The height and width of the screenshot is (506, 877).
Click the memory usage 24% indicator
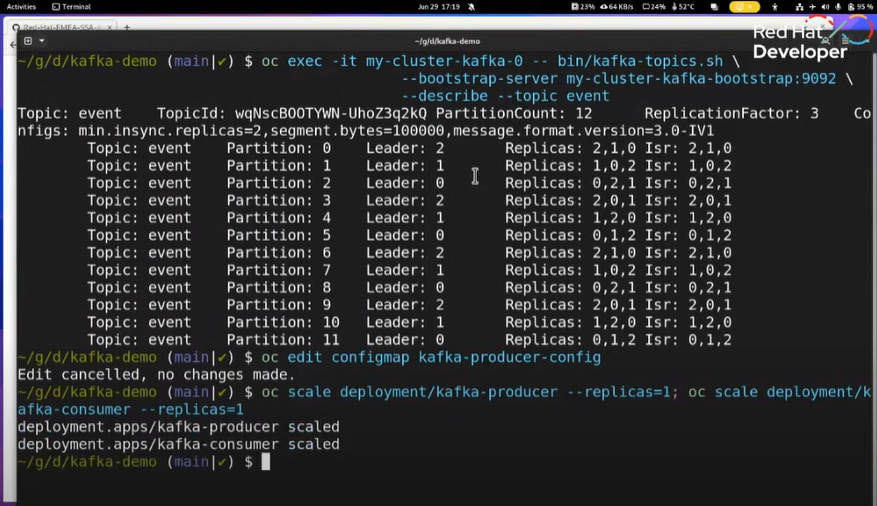tap(654, 7)
